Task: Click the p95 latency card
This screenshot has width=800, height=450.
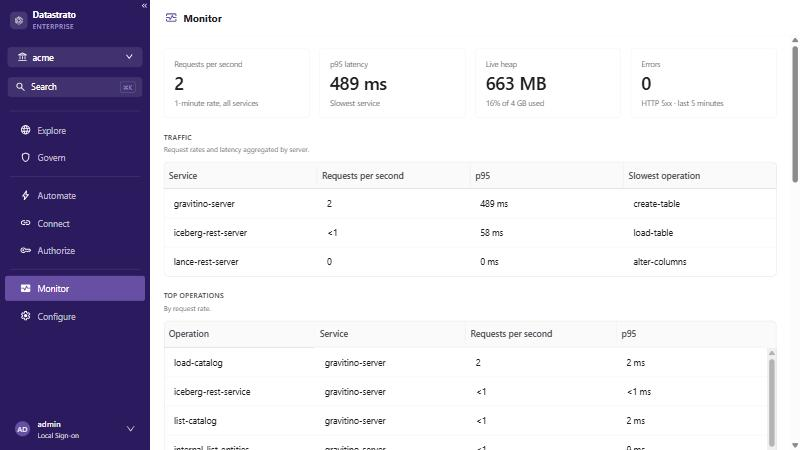Action: [x=392, y=83]
